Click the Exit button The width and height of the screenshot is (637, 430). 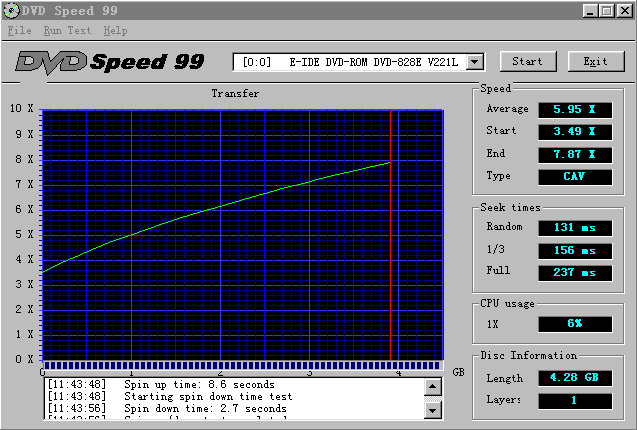596,61
